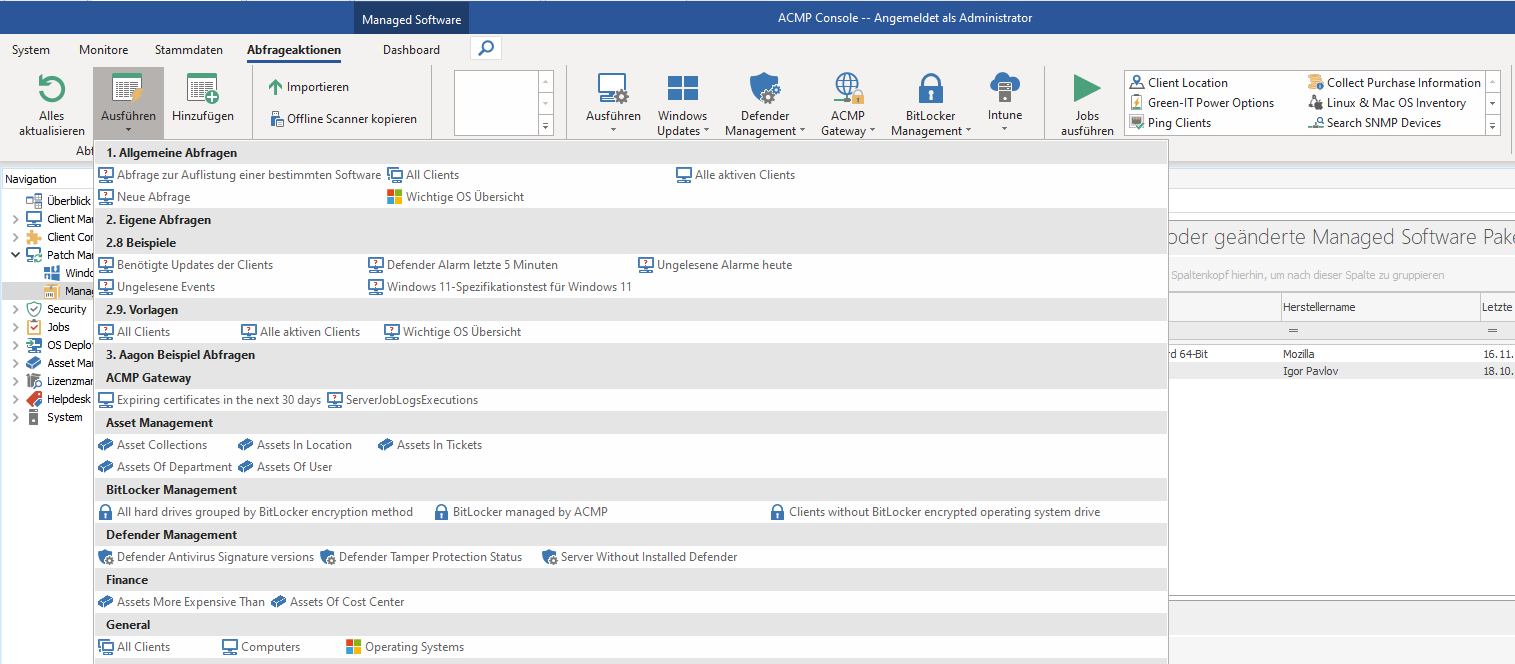Expand the Asset Management tree entry

coord(14,362)
